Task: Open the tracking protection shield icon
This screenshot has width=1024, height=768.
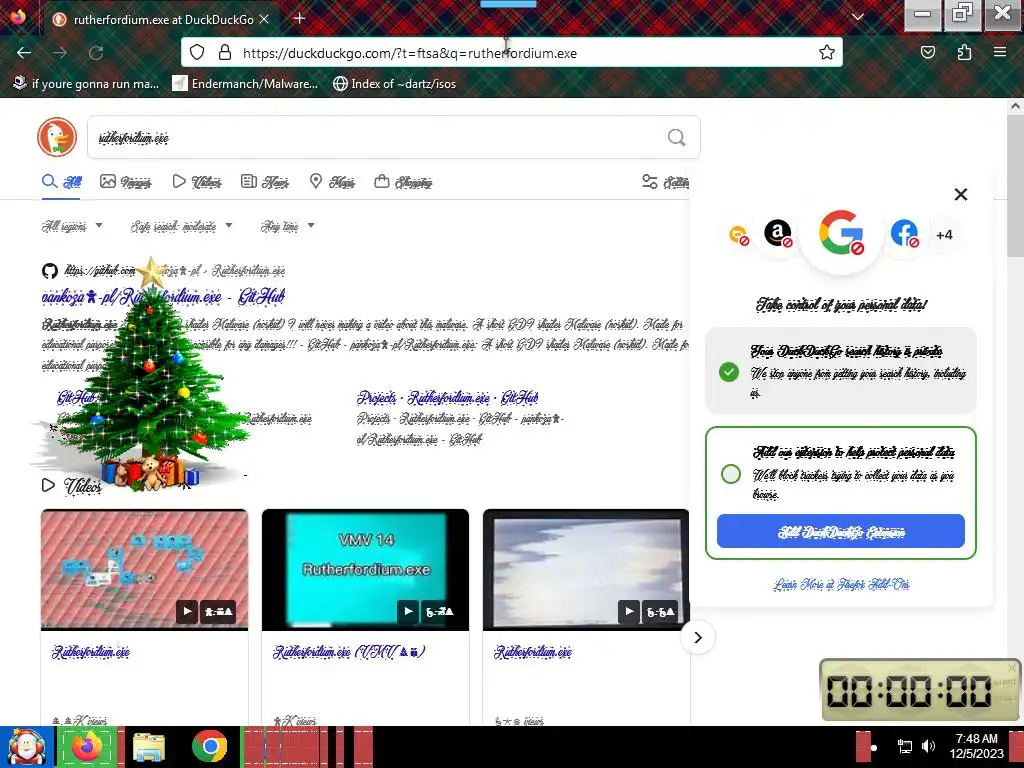Action: (197, 53)
